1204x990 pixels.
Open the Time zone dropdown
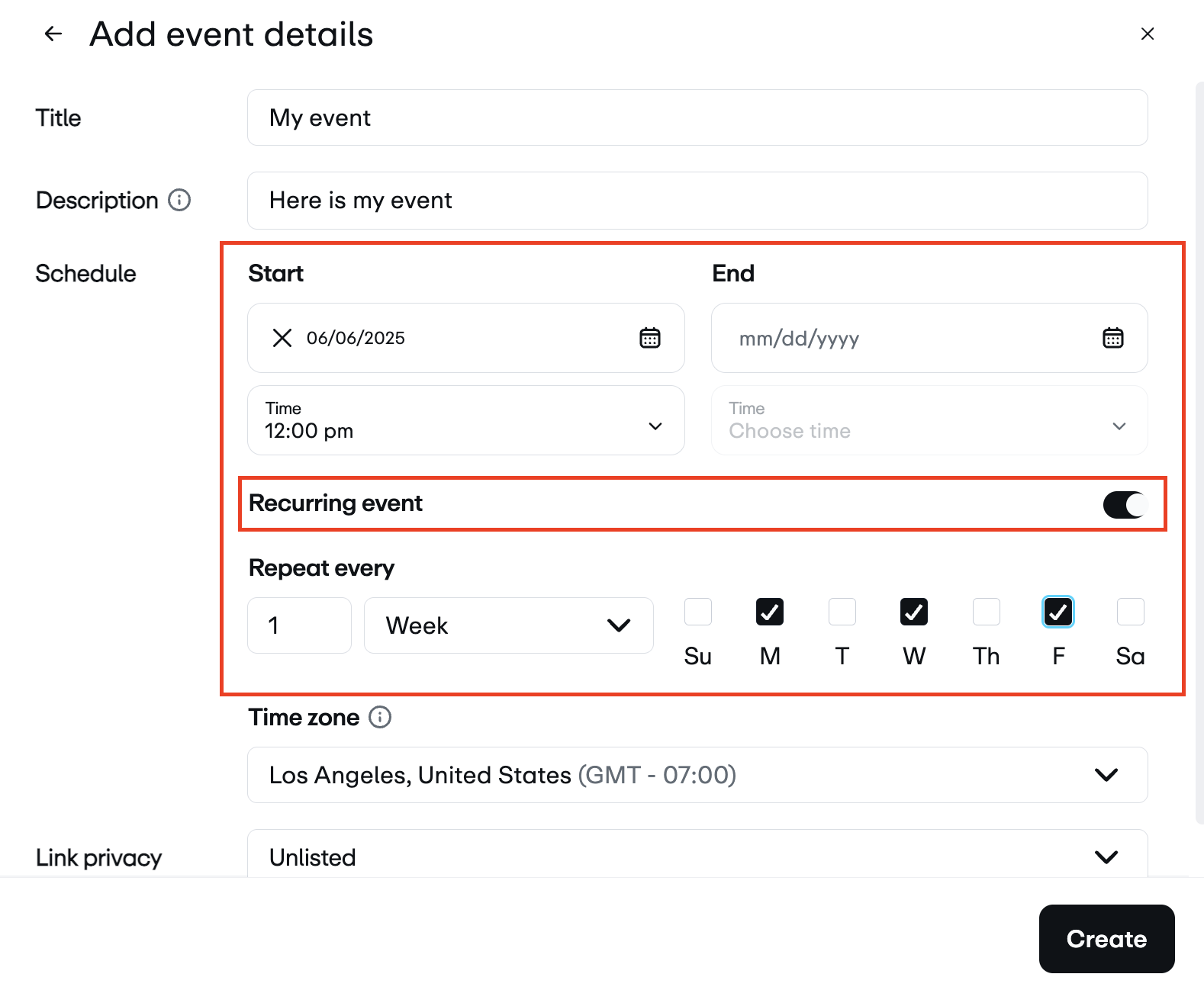pos(697,775)
